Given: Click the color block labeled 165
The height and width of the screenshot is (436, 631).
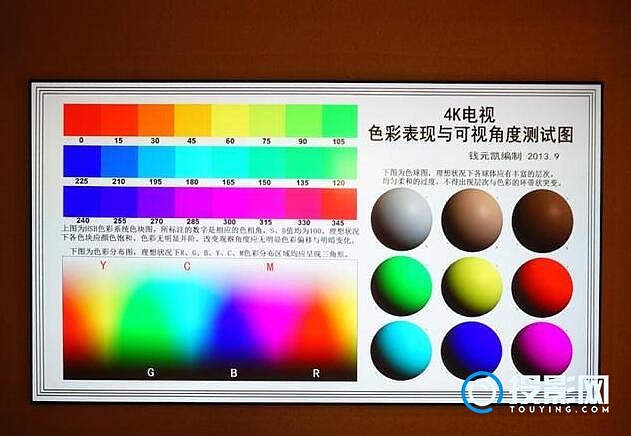Looking at the screenshot, I should (230, 161).
